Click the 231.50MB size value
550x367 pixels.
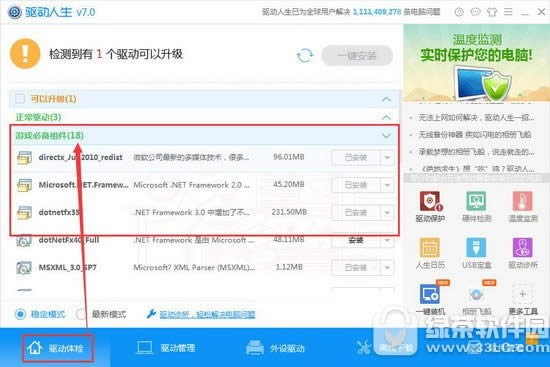[289, 212]
